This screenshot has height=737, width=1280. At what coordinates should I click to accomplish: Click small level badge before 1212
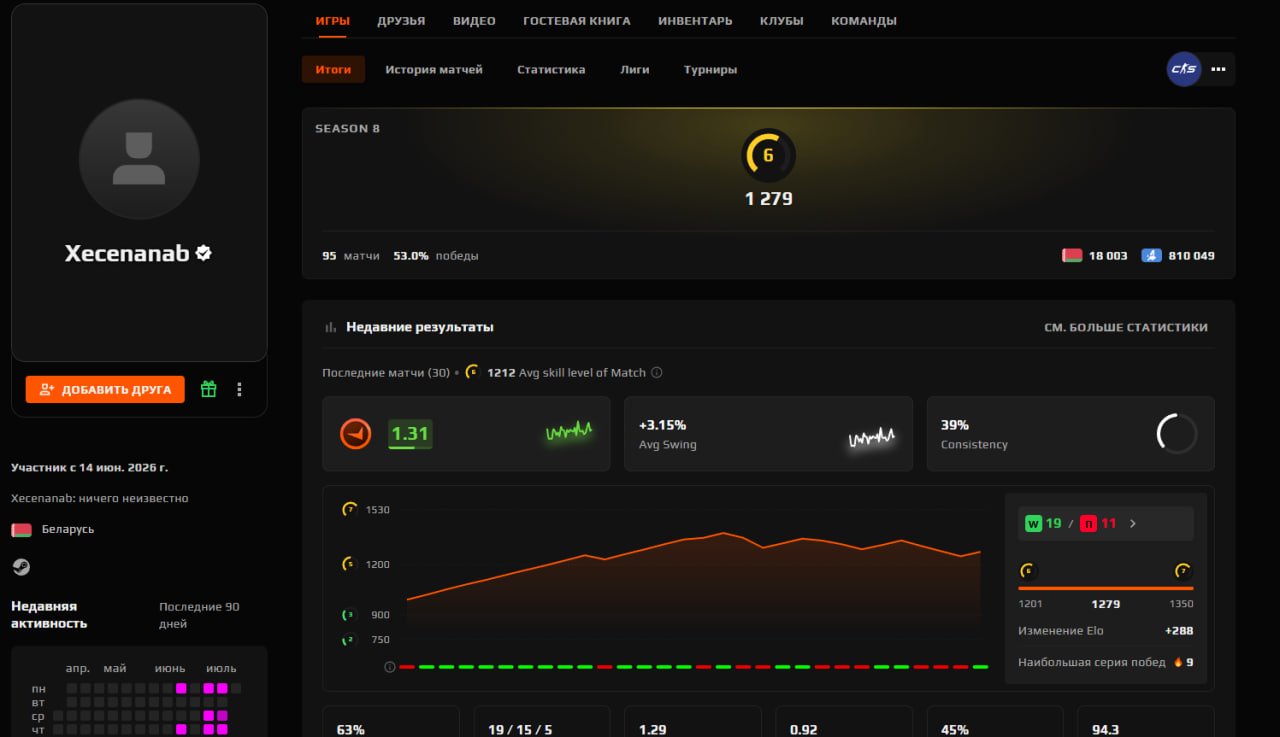[x=473, y=372]
